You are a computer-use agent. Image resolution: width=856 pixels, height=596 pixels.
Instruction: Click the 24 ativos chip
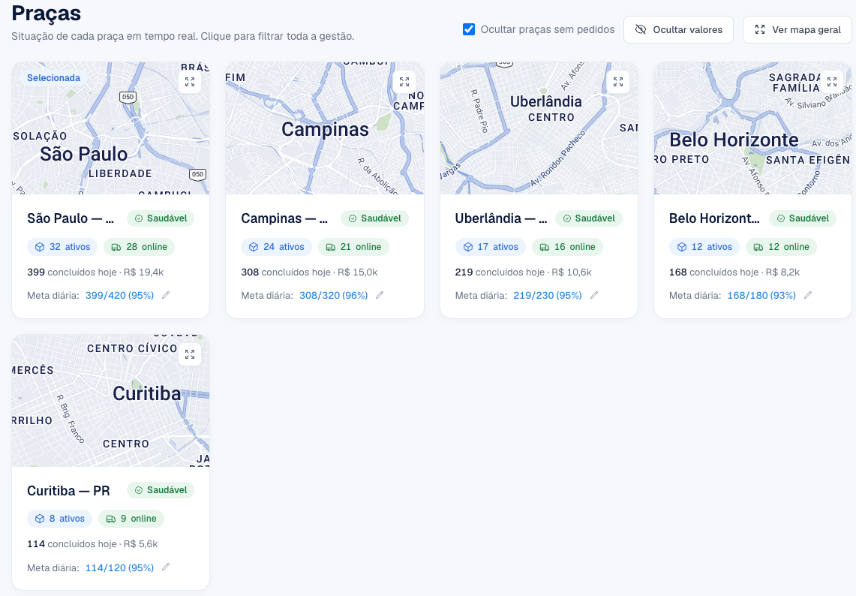pyautogui.click(x=276, y=247)
